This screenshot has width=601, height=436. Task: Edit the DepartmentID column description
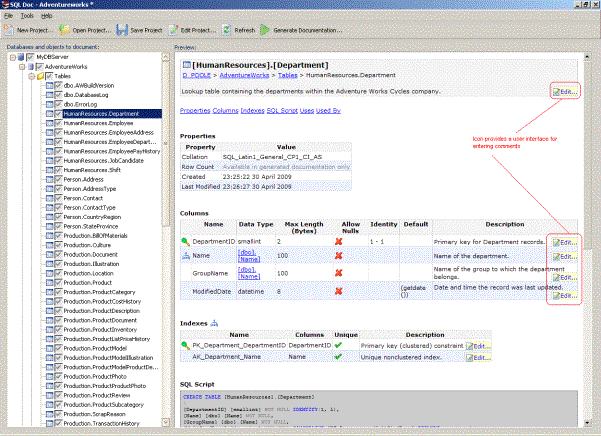click(x=564, y=242)
